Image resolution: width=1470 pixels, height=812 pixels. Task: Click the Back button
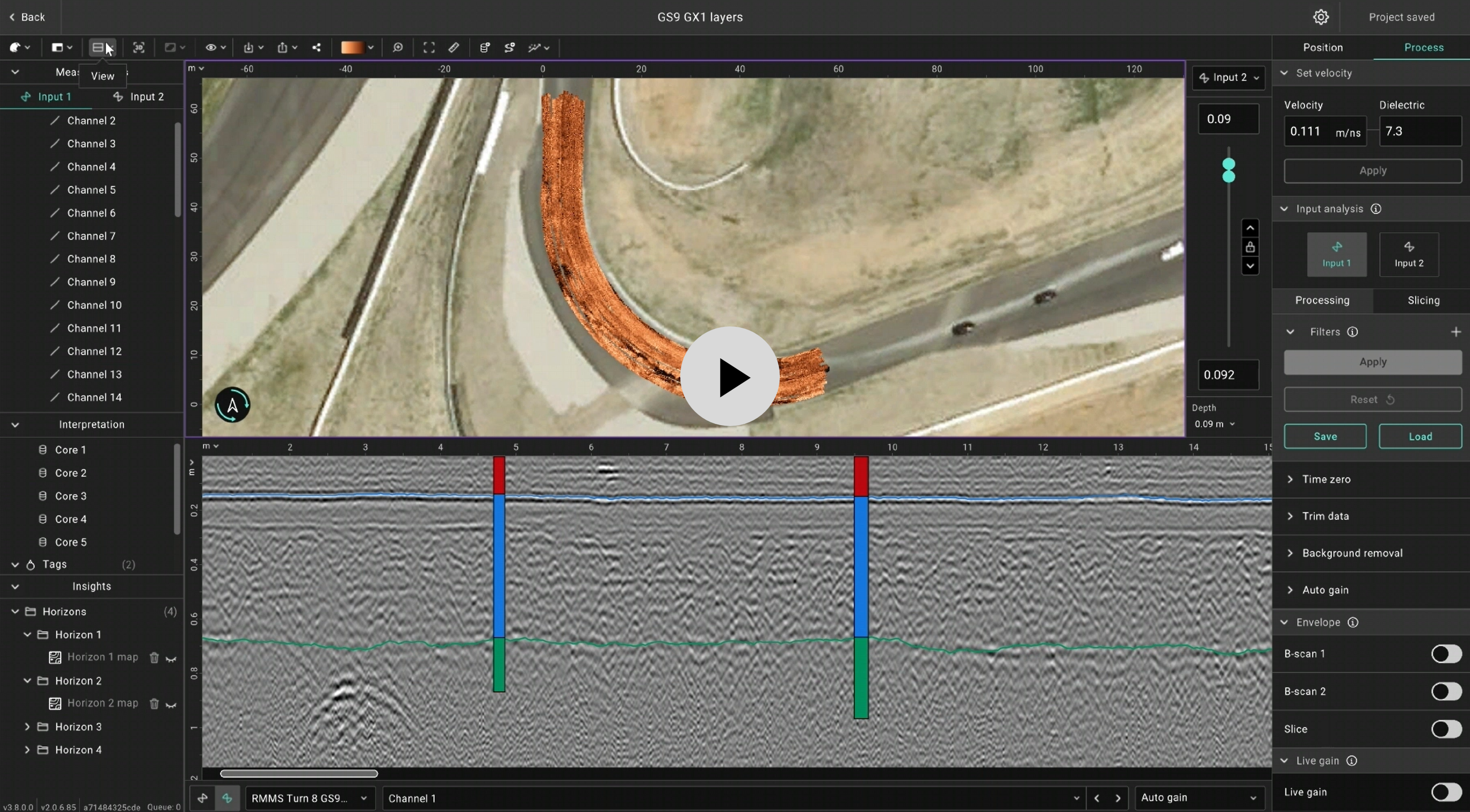coord(27,17)
